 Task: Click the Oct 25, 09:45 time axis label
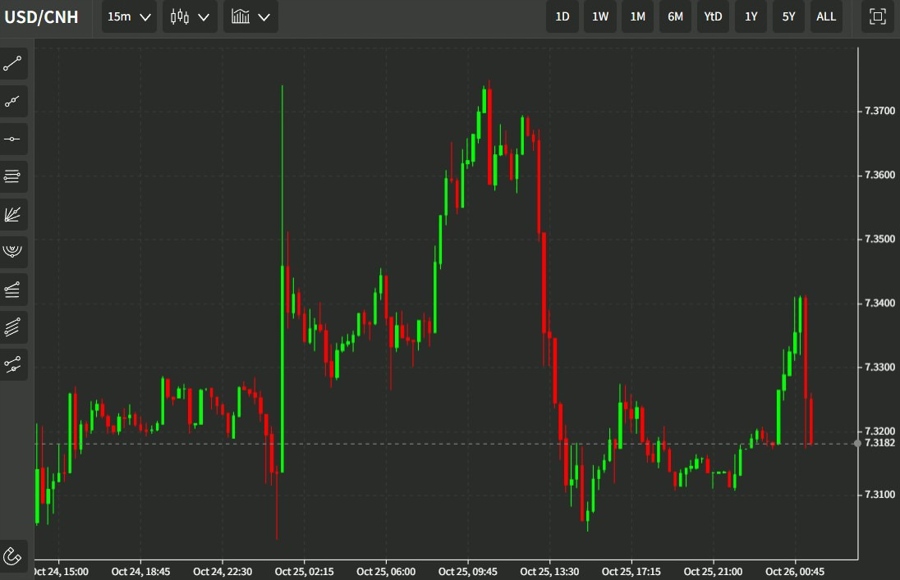[x=468, y=571]
